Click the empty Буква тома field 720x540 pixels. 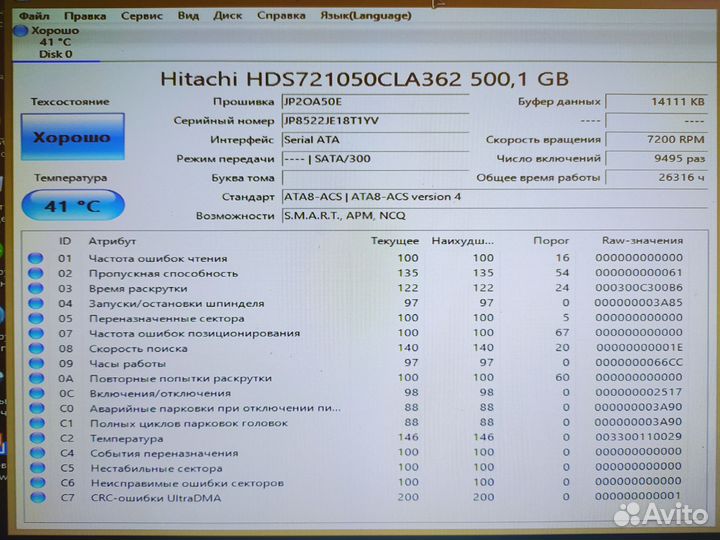click(375, 178)
